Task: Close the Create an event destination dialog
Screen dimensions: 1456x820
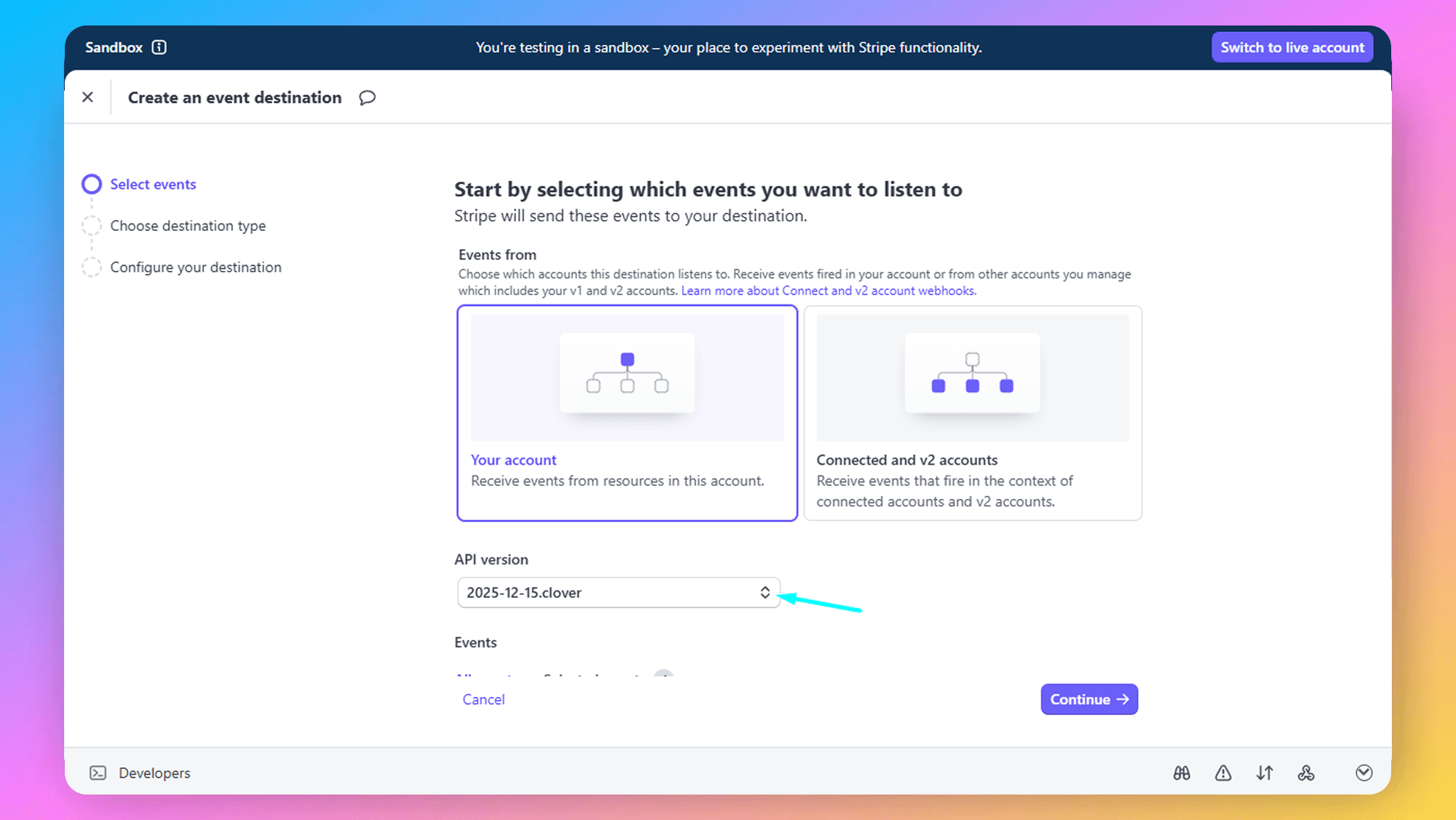Action: click(x=87, y=97)
